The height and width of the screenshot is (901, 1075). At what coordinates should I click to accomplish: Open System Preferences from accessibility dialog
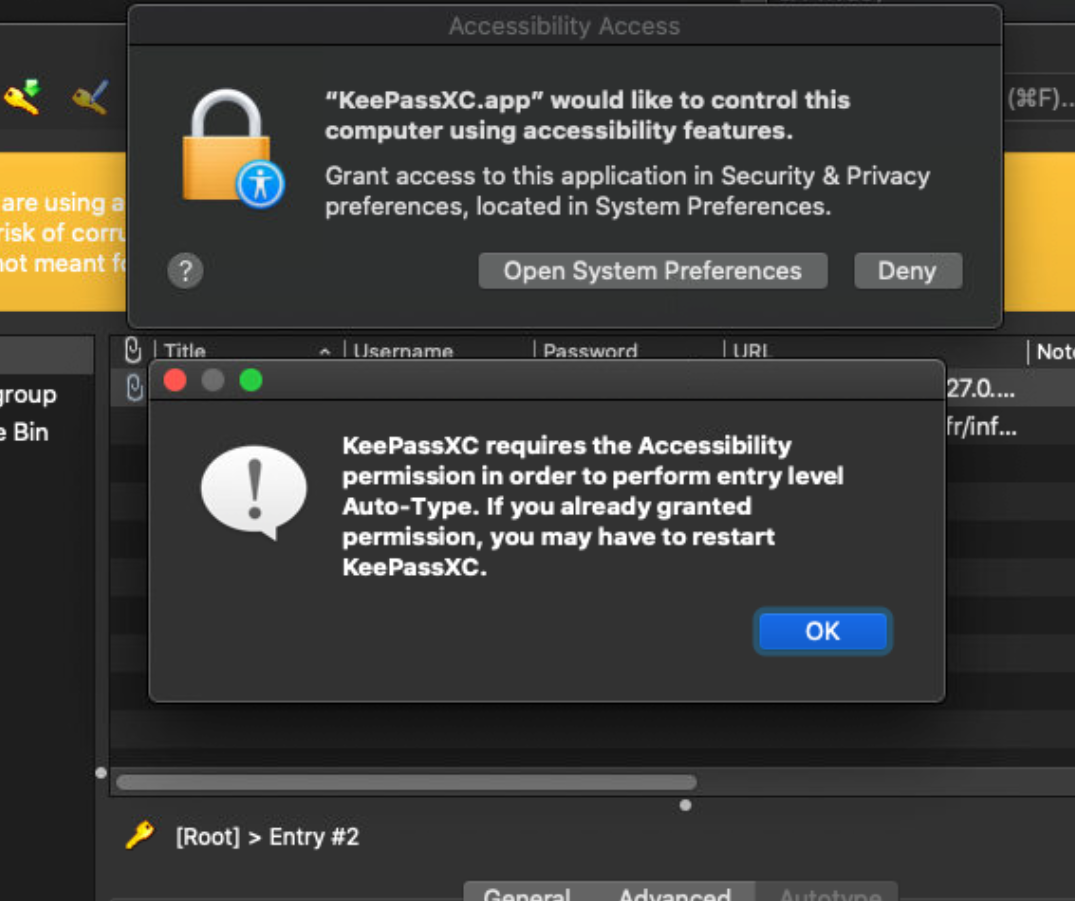point(652,271)
